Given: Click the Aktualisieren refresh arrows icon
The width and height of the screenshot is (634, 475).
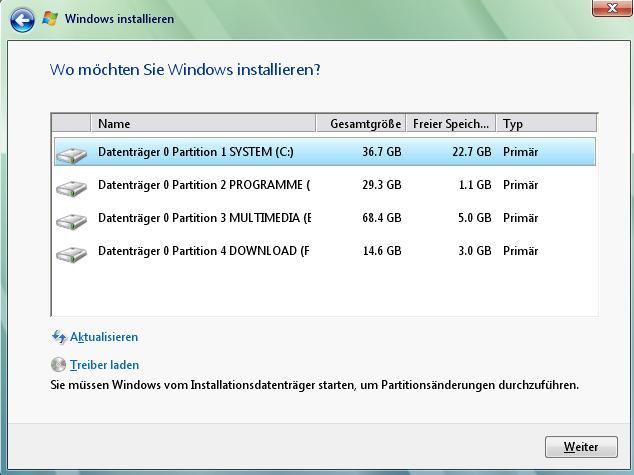Looking at the screenshot, I should [x=59, y=337].
